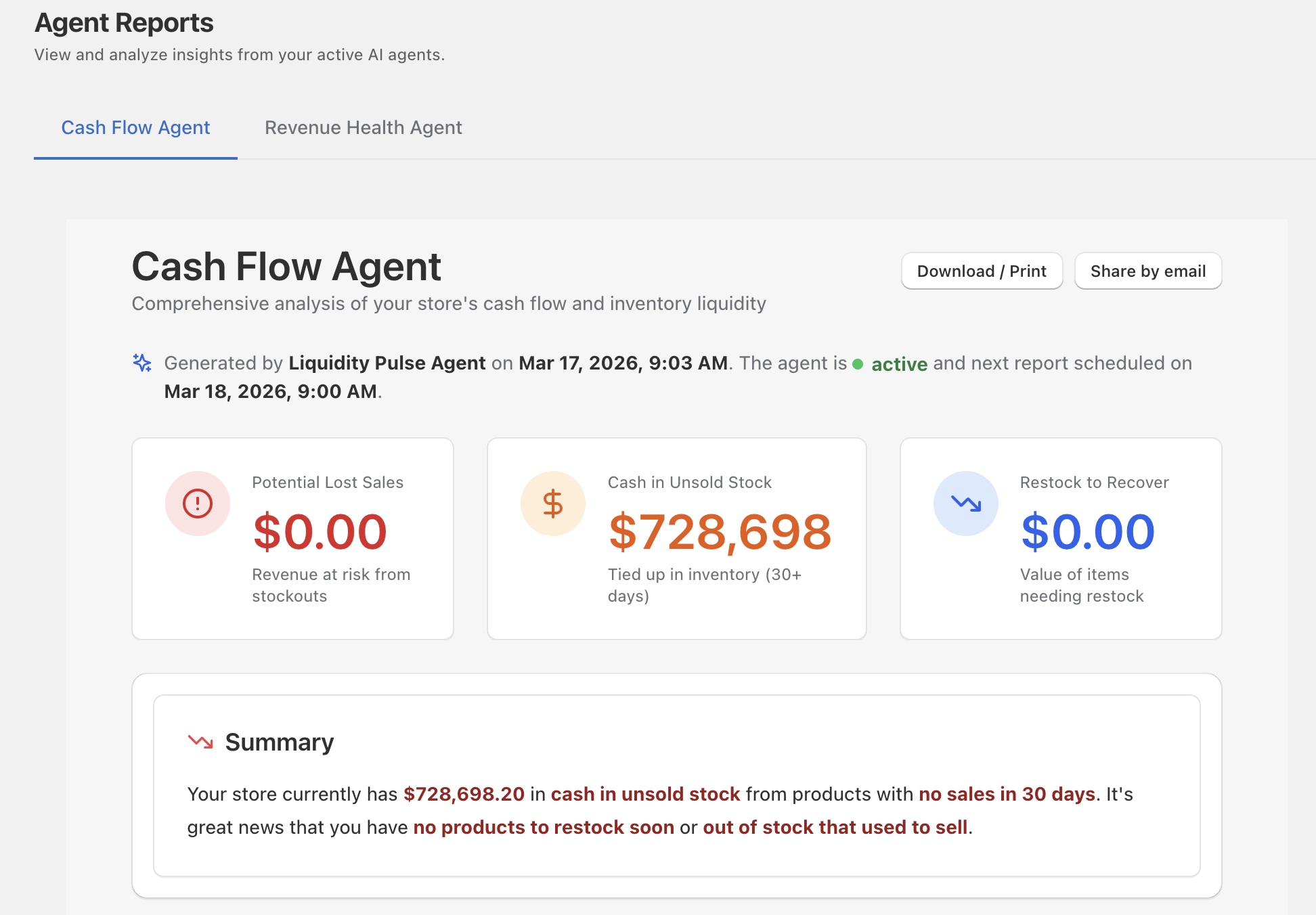Click the red trend-down icon beside Summary

point(200,742)
